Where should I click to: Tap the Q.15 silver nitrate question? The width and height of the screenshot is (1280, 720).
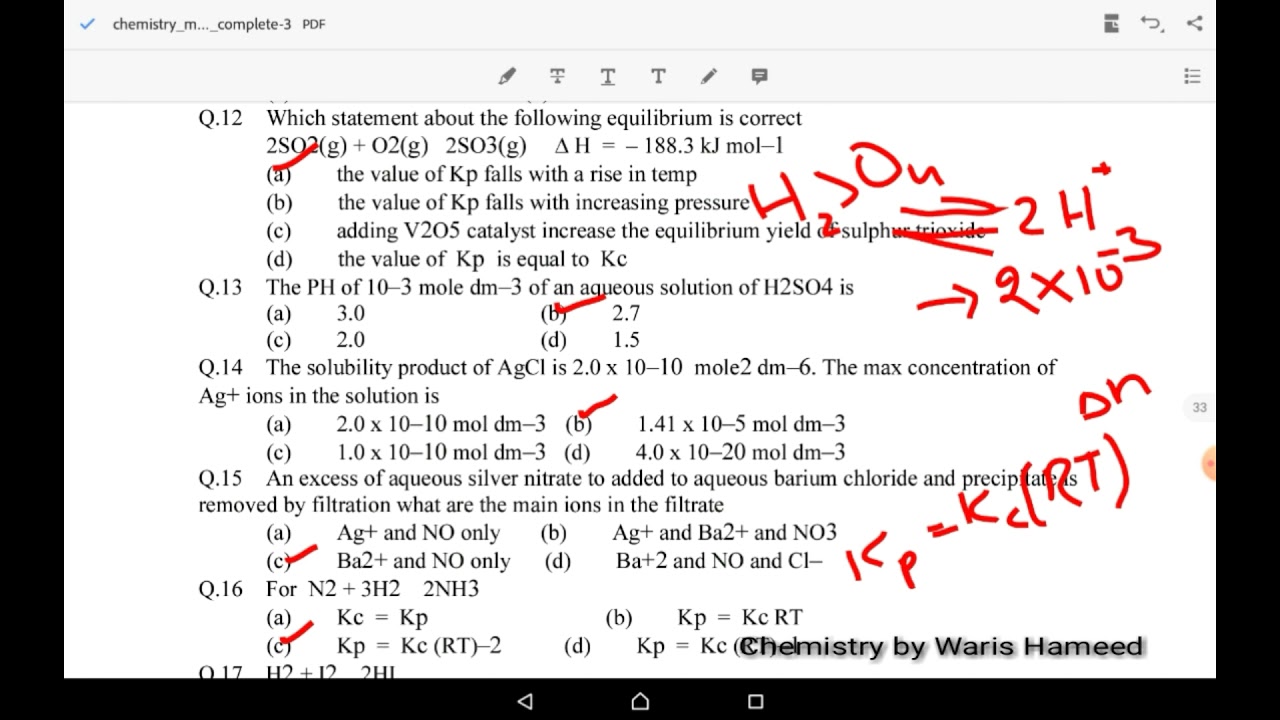638,491
